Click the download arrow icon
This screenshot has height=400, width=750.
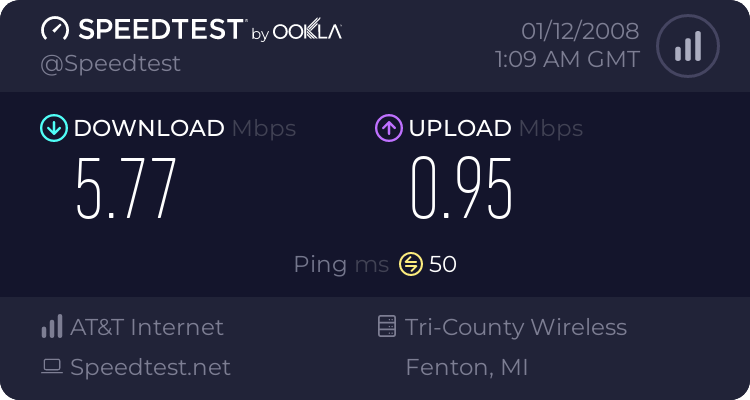[x=54, y=128]
